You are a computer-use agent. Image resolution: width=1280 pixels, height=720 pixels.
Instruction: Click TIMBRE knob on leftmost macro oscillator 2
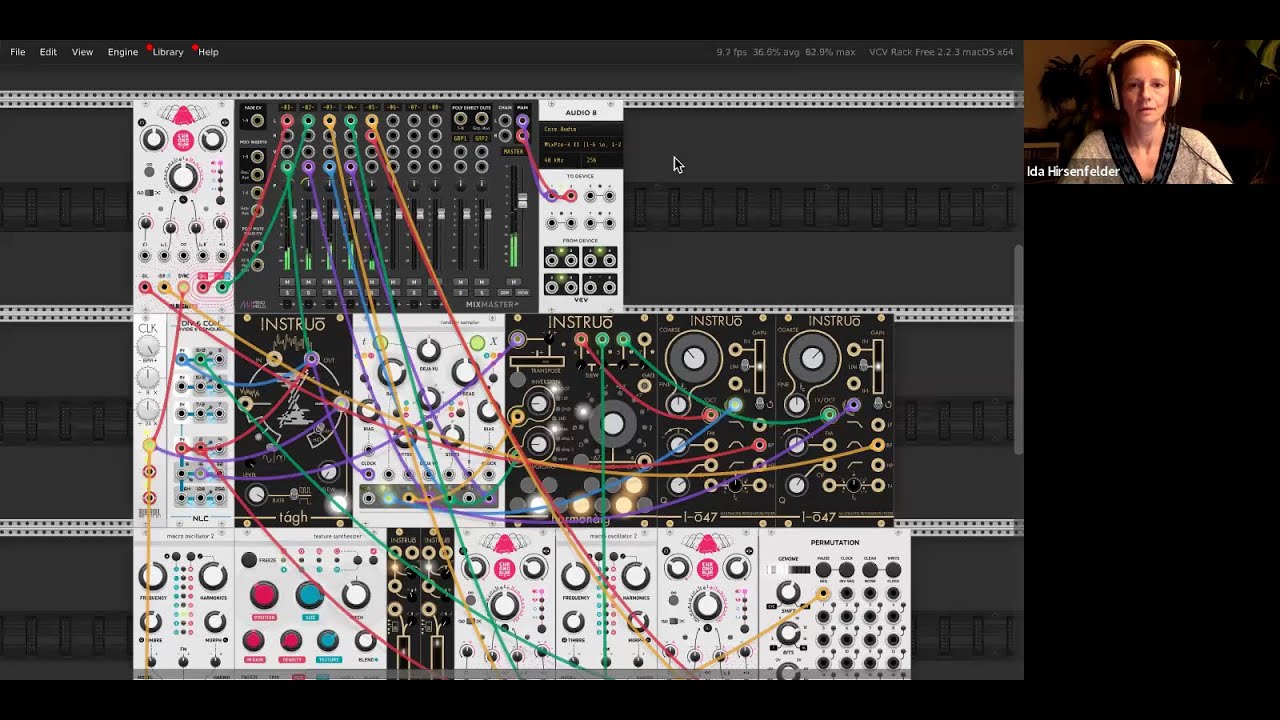151,622
